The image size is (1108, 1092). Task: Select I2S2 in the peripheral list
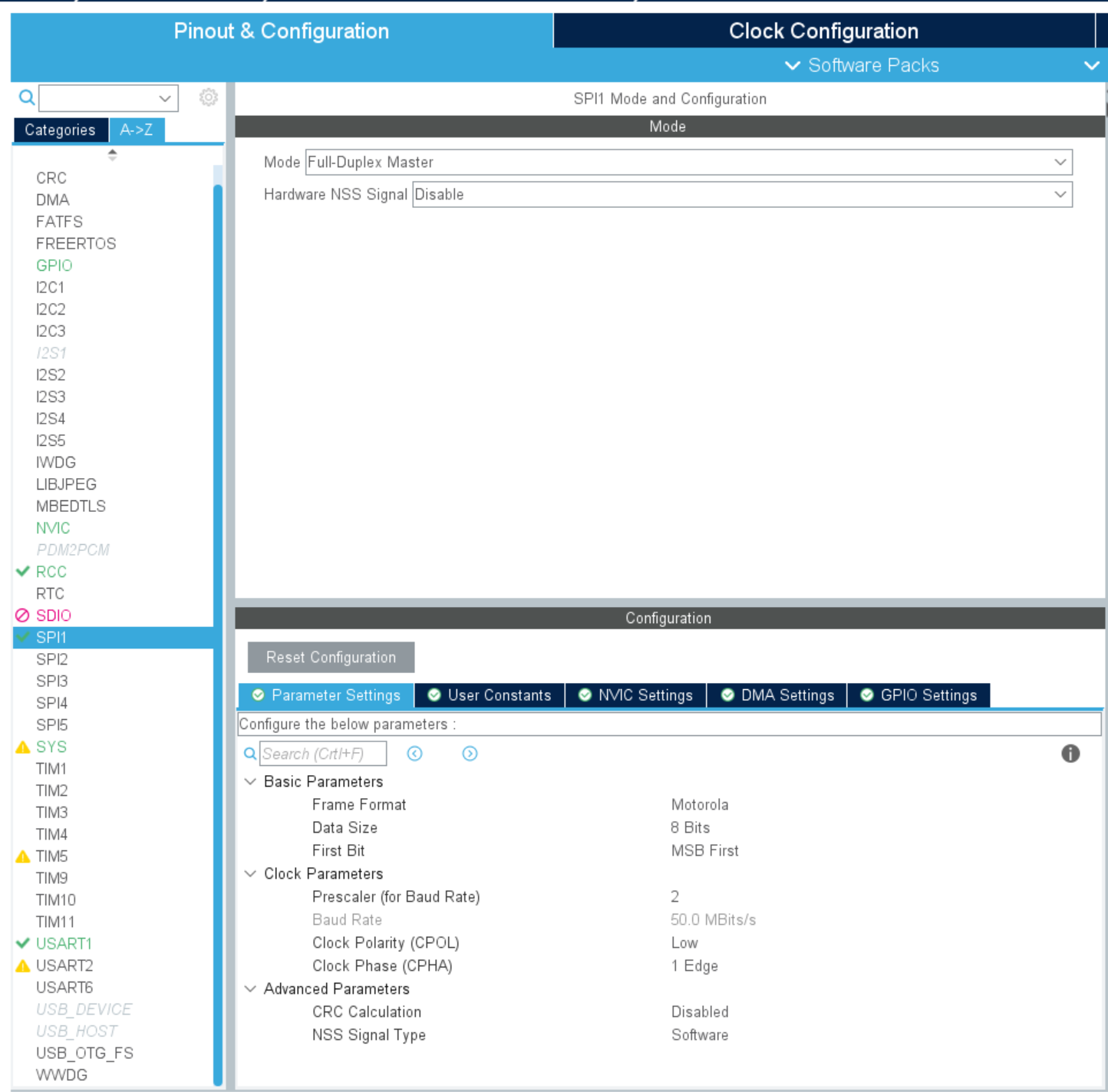click(x=51, y=374)
